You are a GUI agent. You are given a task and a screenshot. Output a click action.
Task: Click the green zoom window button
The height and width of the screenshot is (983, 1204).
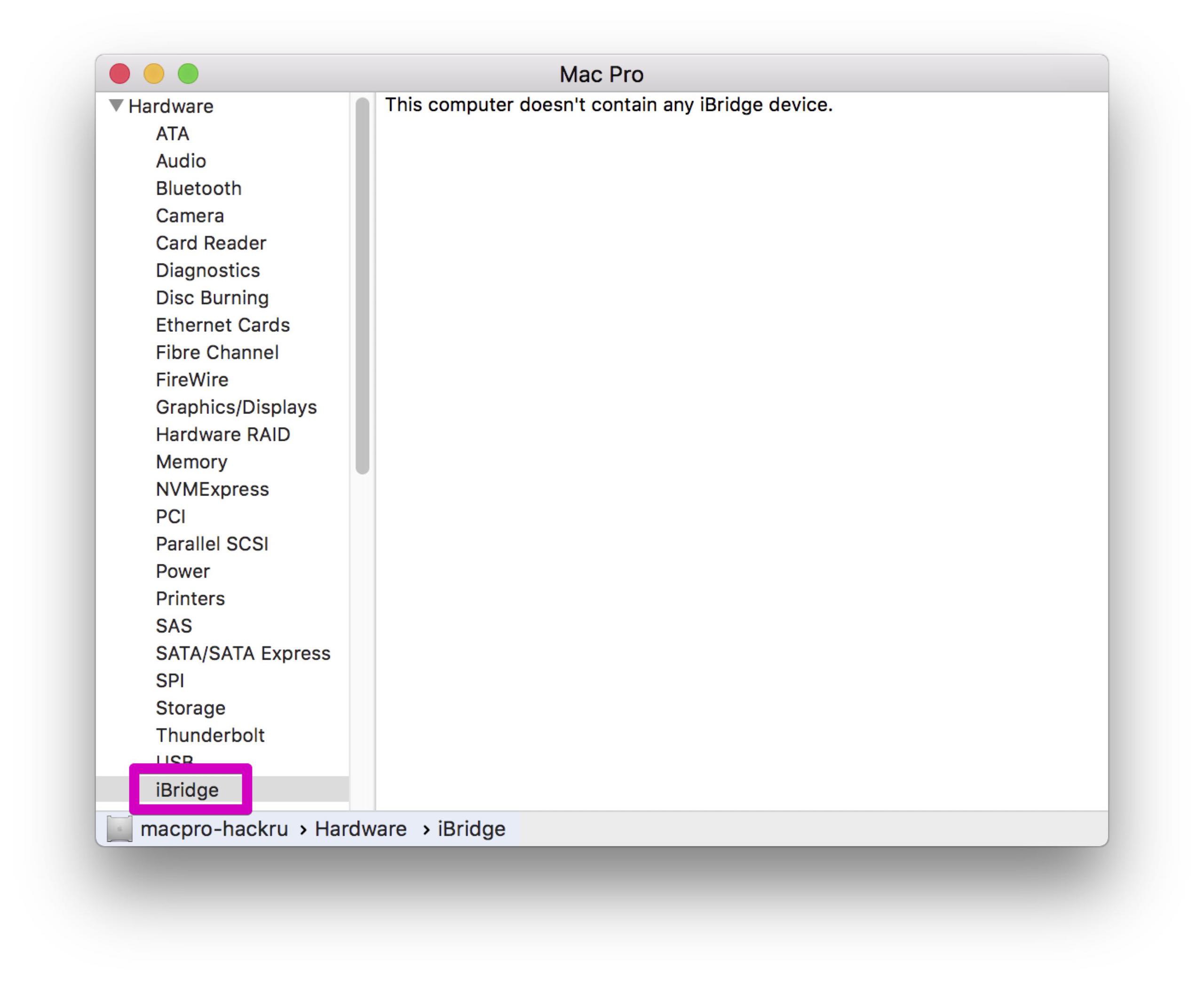pos(188,74)
